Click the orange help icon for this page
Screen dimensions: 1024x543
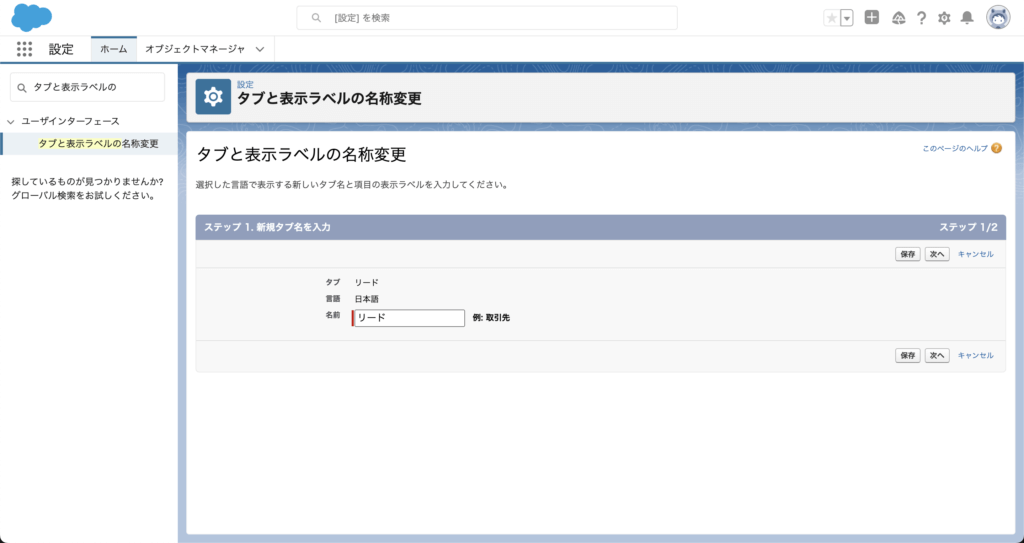[x=996, y=148]
